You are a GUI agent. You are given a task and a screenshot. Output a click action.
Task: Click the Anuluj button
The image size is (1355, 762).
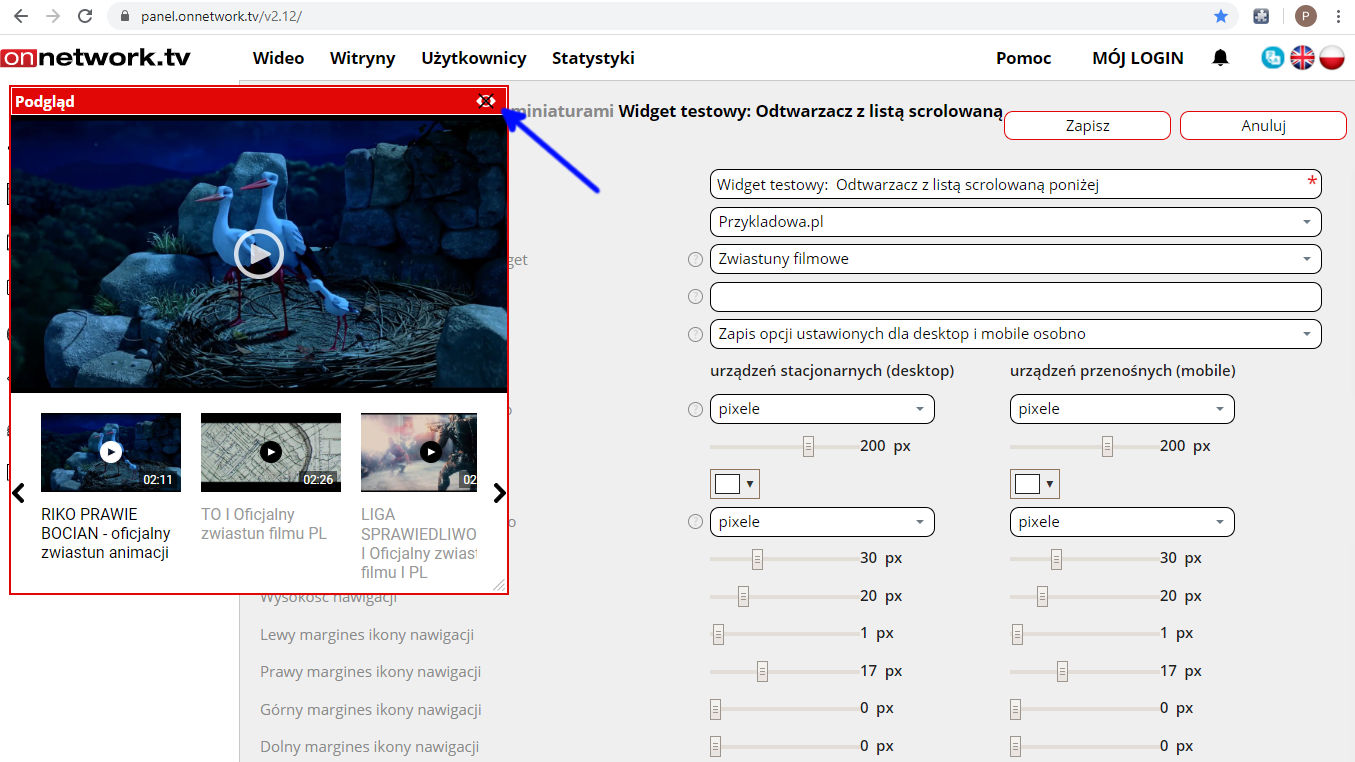pos(1263,126)
